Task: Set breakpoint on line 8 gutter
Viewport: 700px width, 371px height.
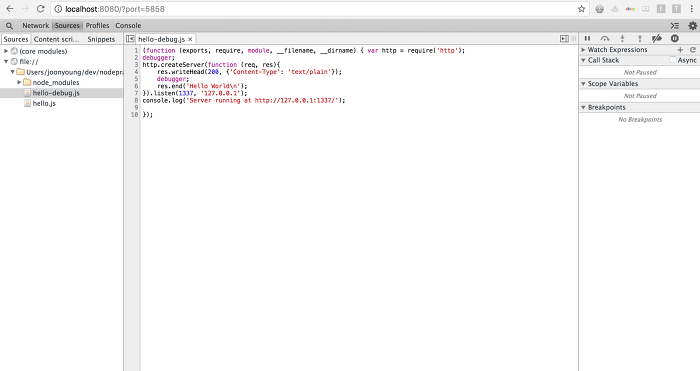Action: coord(136,100)
